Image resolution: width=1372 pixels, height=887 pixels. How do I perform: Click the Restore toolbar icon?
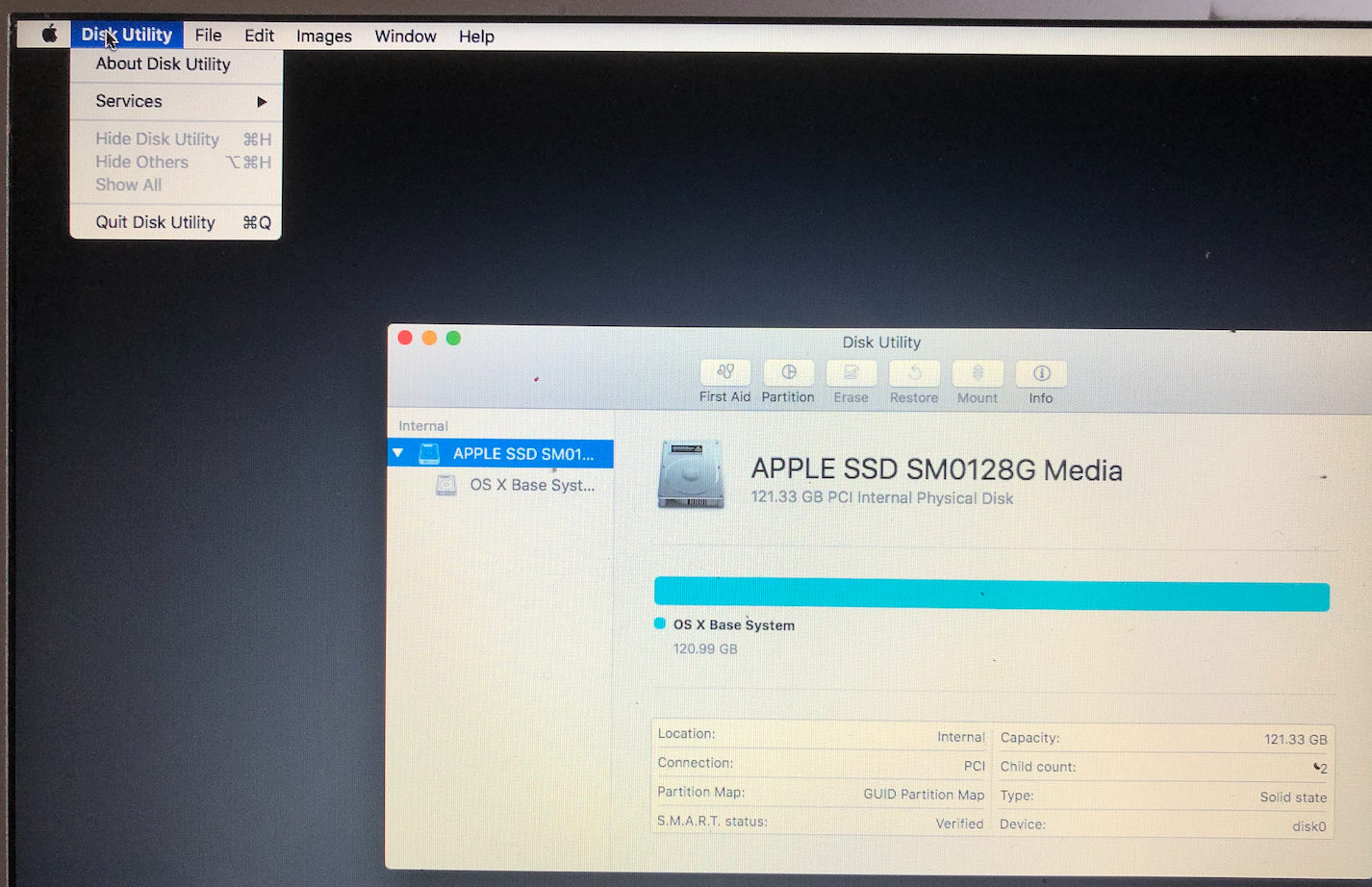[x=914, y=372]
